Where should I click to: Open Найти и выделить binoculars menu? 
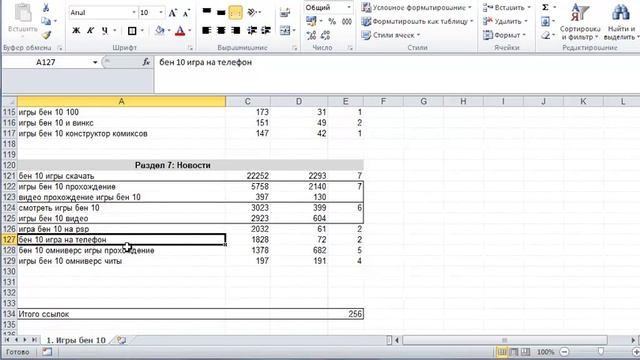pyautogui.click(x=621, y=21)
